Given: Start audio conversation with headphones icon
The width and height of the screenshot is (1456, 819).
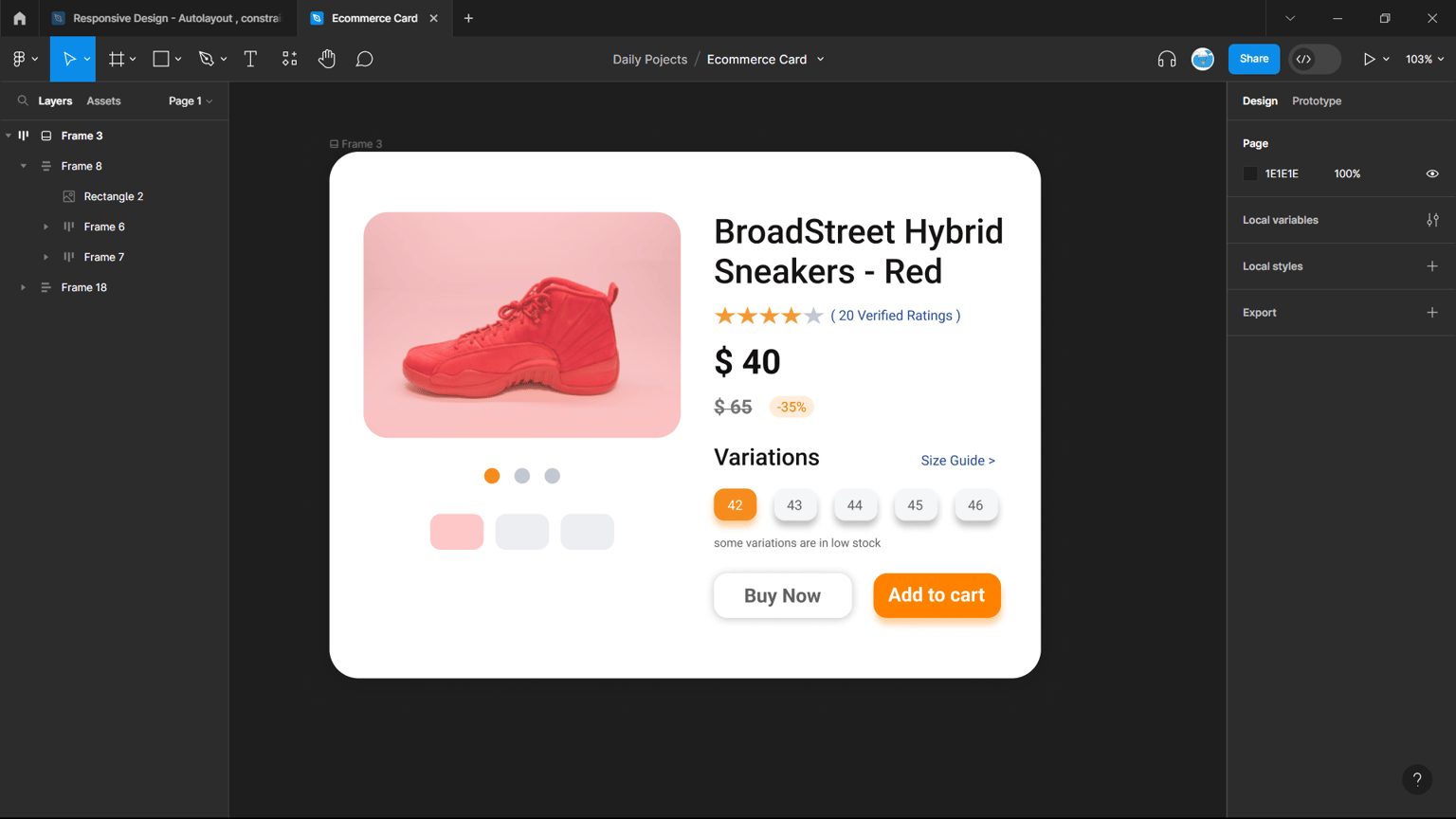Looking at the screenshot, I should pyautogui.click(x=1167, y=59).
